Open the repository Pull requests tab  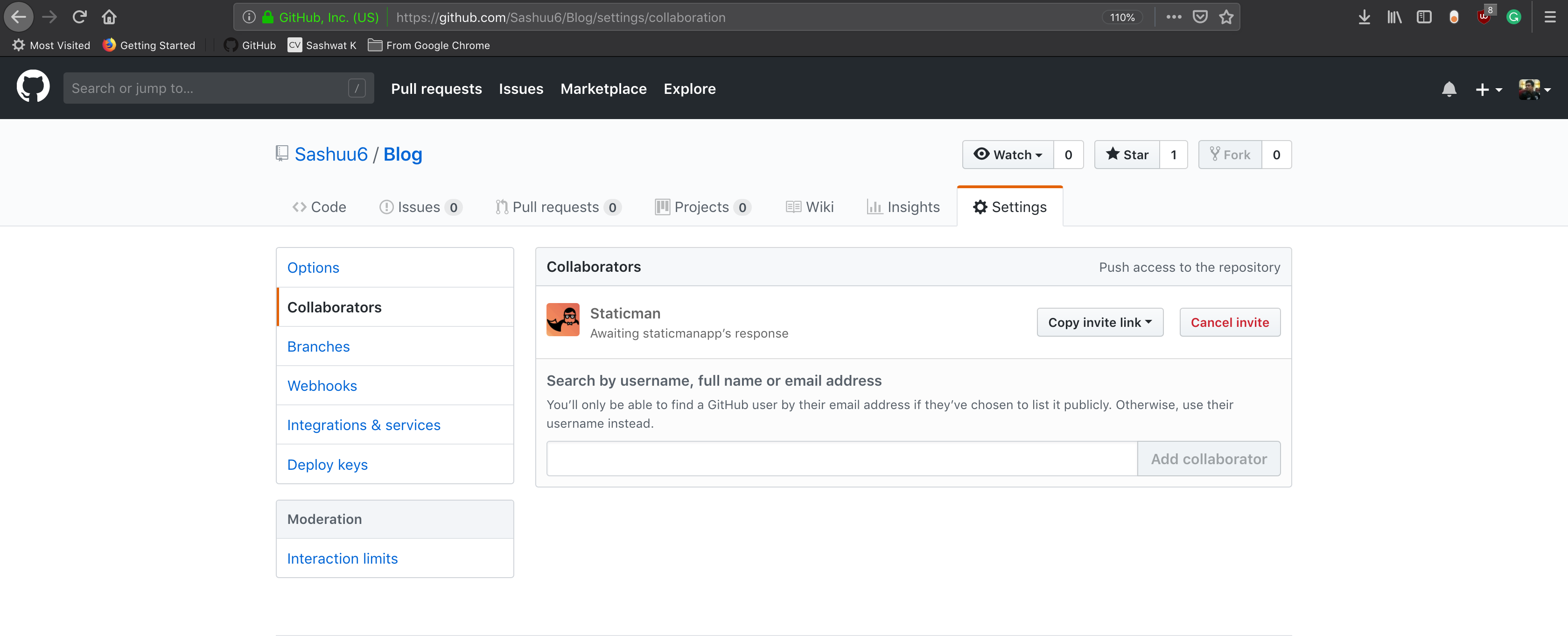pyautogui.click(x=558, y=207)
